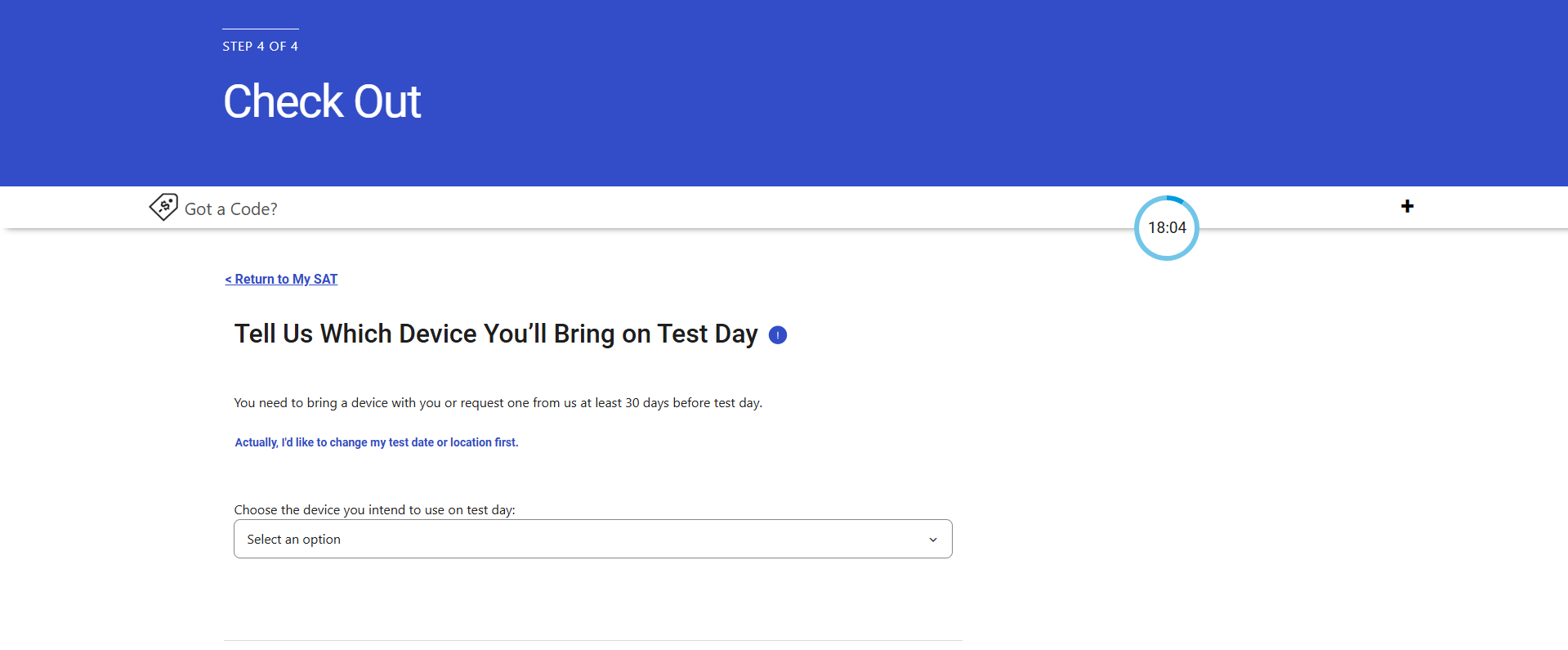Click the chevron arrow in device dropdown

pyautogui.click(x=933, y=540)
